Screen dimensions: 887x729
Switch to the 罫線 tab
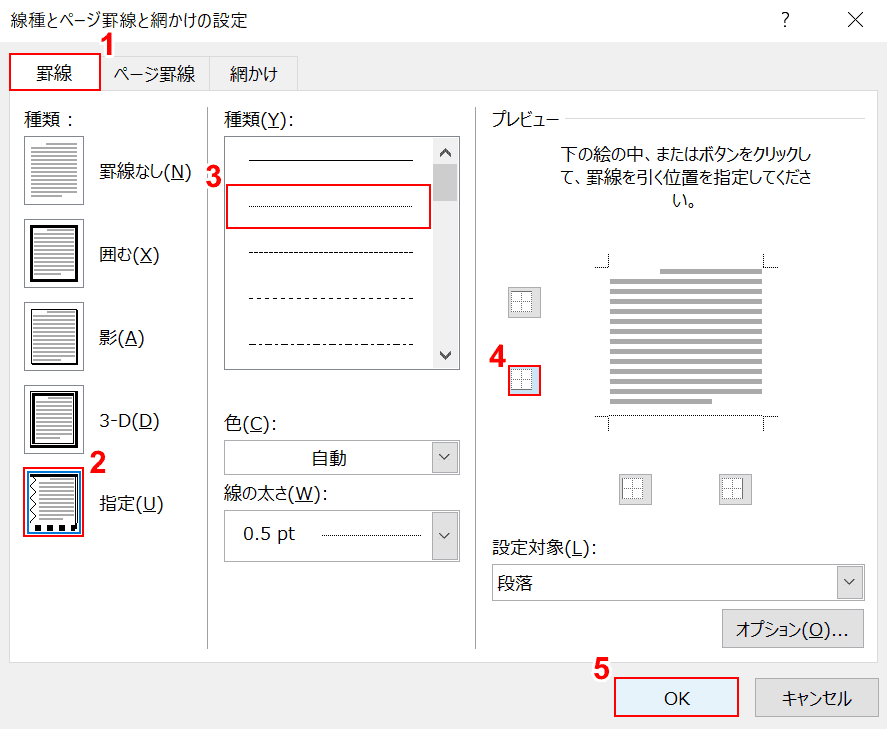click(x=55, y=72)
